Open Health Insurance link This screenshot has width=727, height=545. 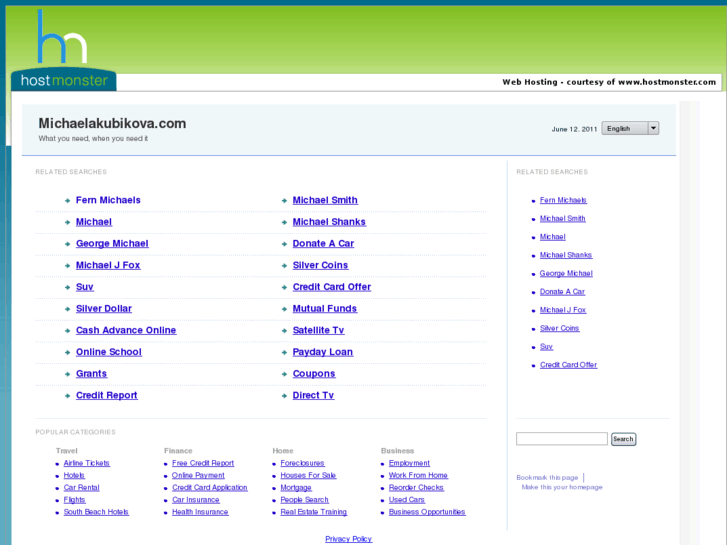200,512
